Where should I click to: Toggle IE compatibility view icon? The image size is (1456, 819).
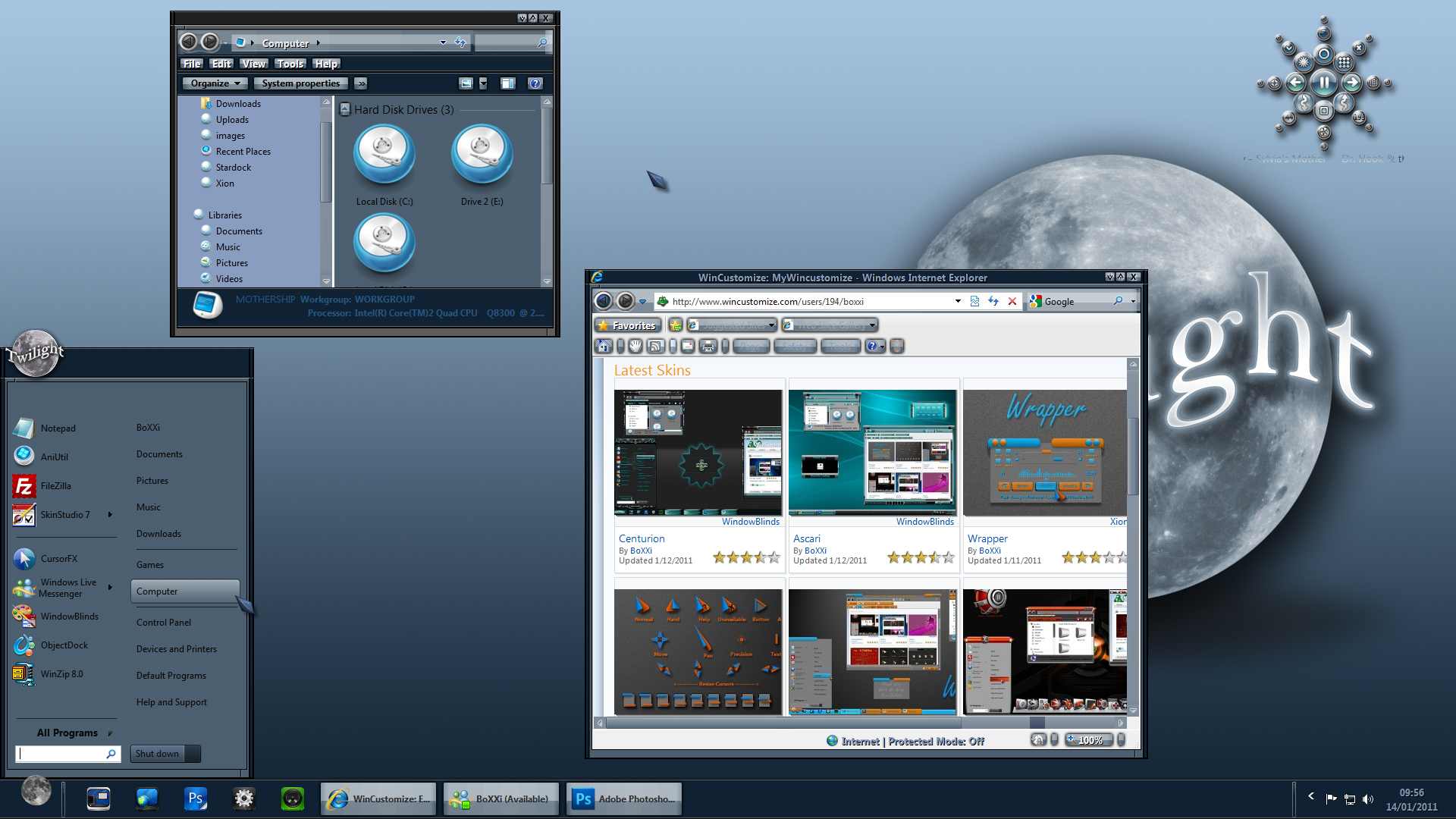[x=974, y=301]
